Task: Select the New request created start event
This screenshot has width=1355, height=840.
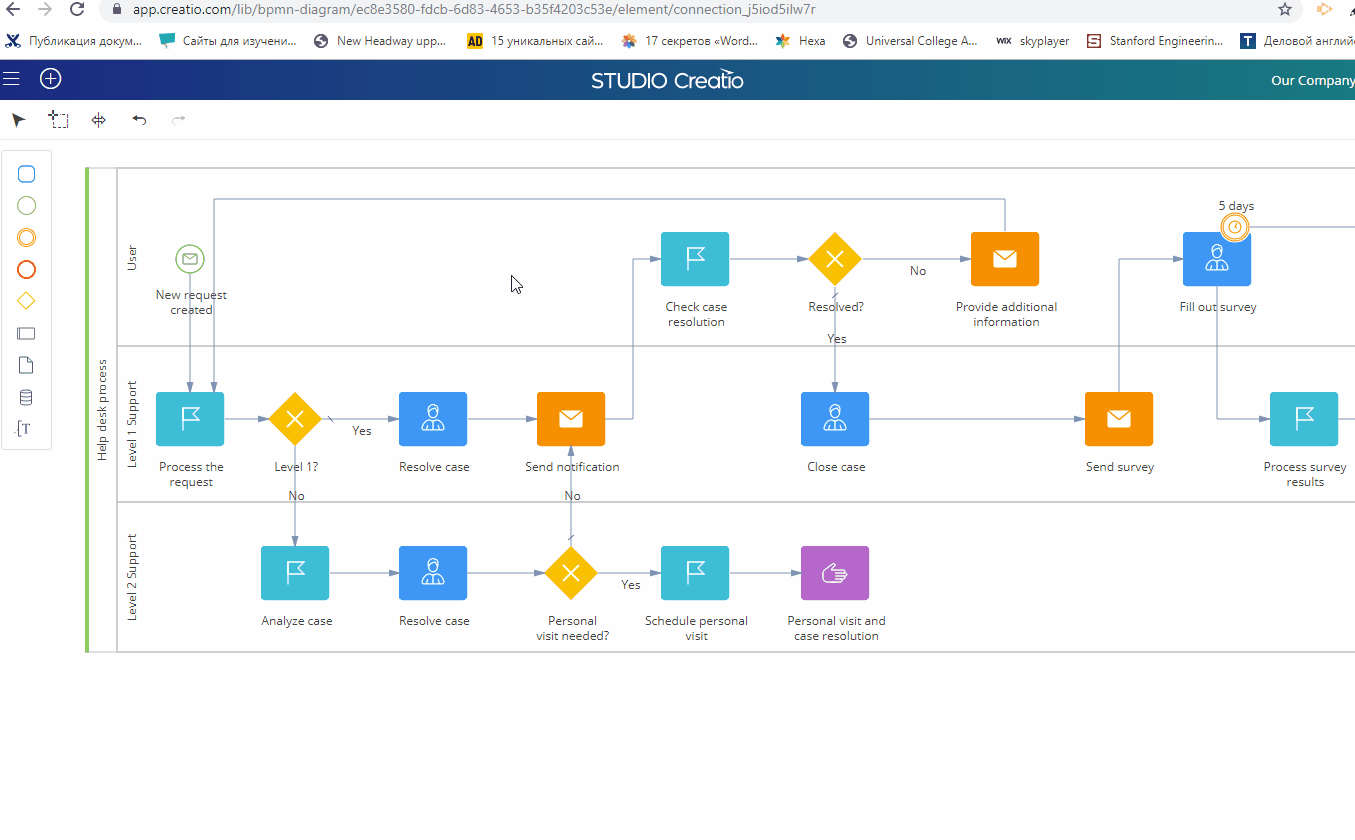Action: point(190,259)
